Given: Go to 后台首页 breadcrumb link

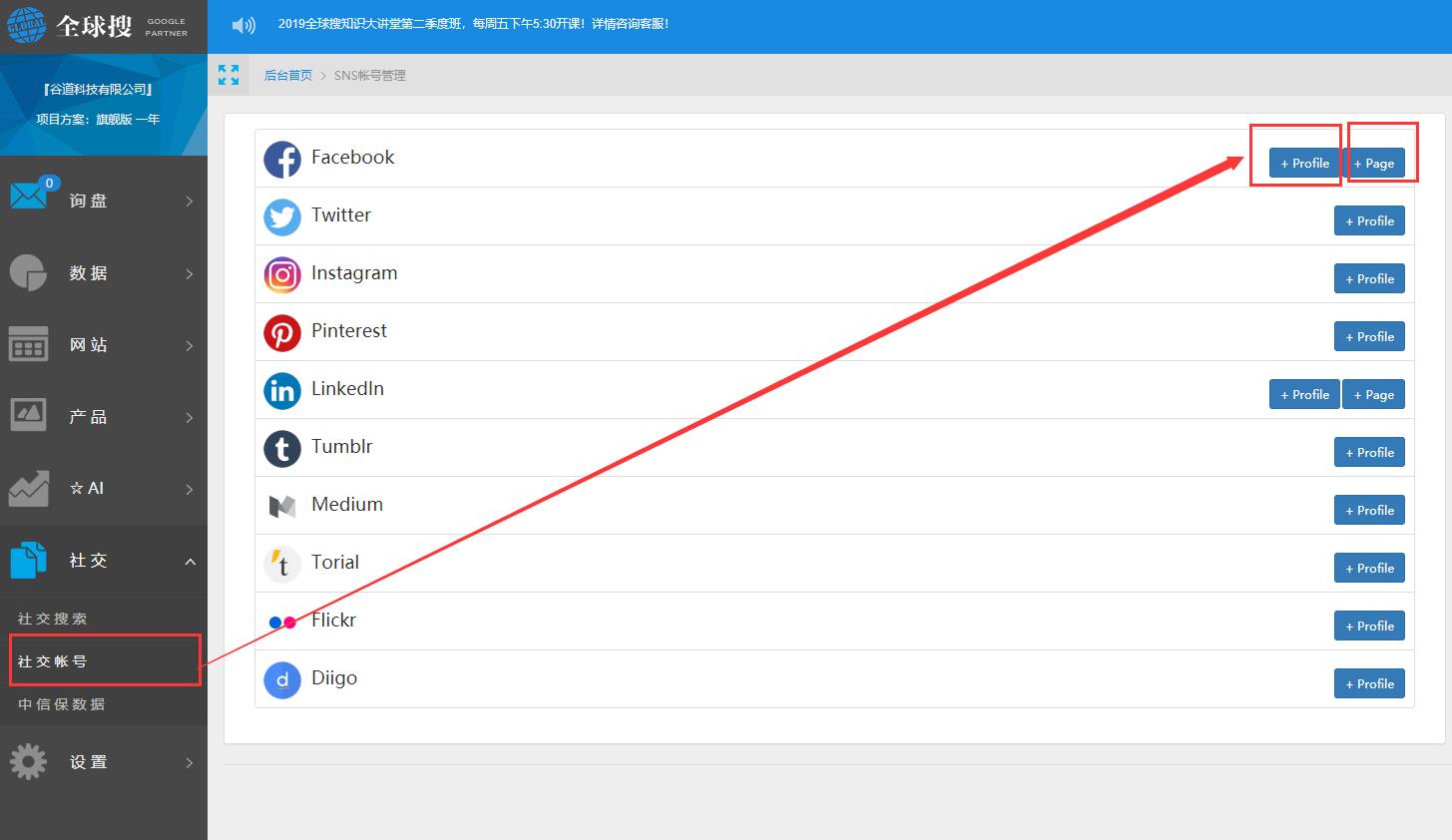Looking at the screenshot, I should click(x=287, y=76).
